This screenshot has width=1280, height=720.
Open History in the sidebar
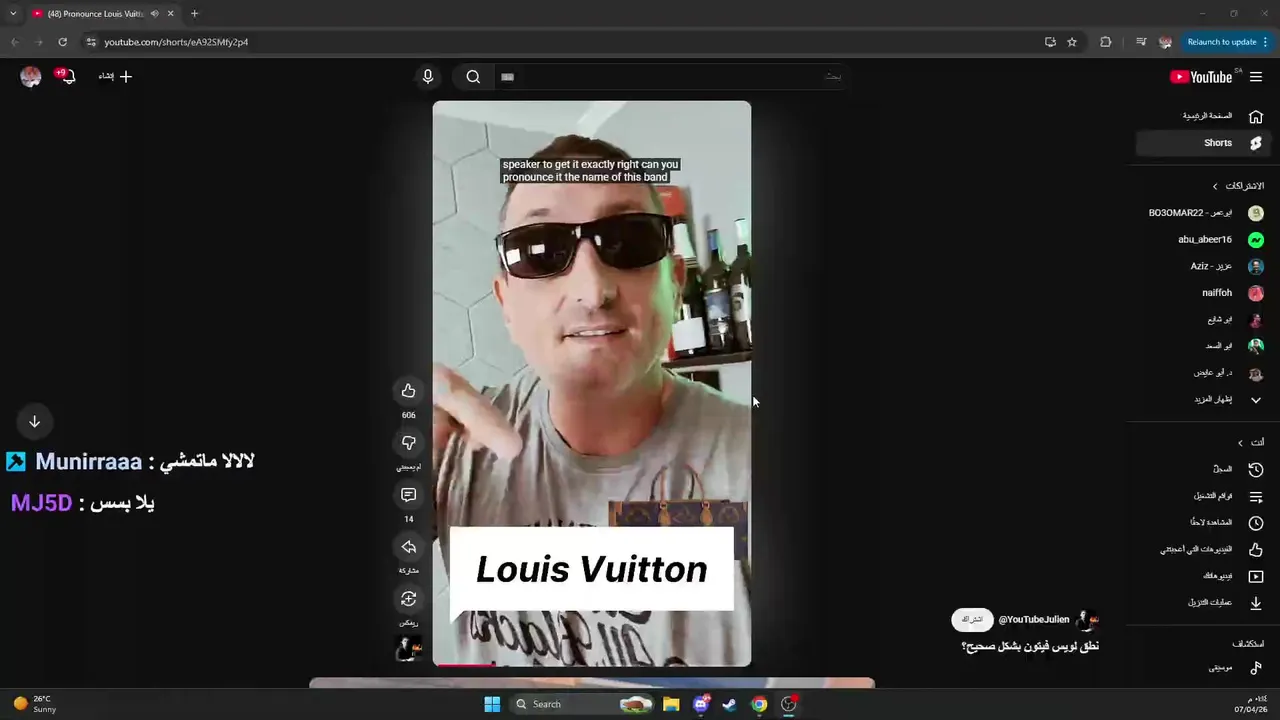(1205, 469)
